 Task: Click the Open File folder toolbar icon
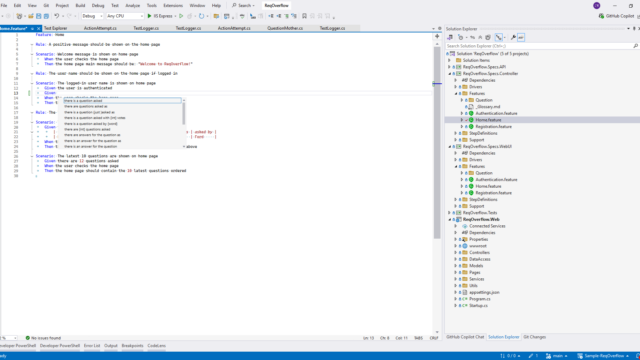[31, 16]
